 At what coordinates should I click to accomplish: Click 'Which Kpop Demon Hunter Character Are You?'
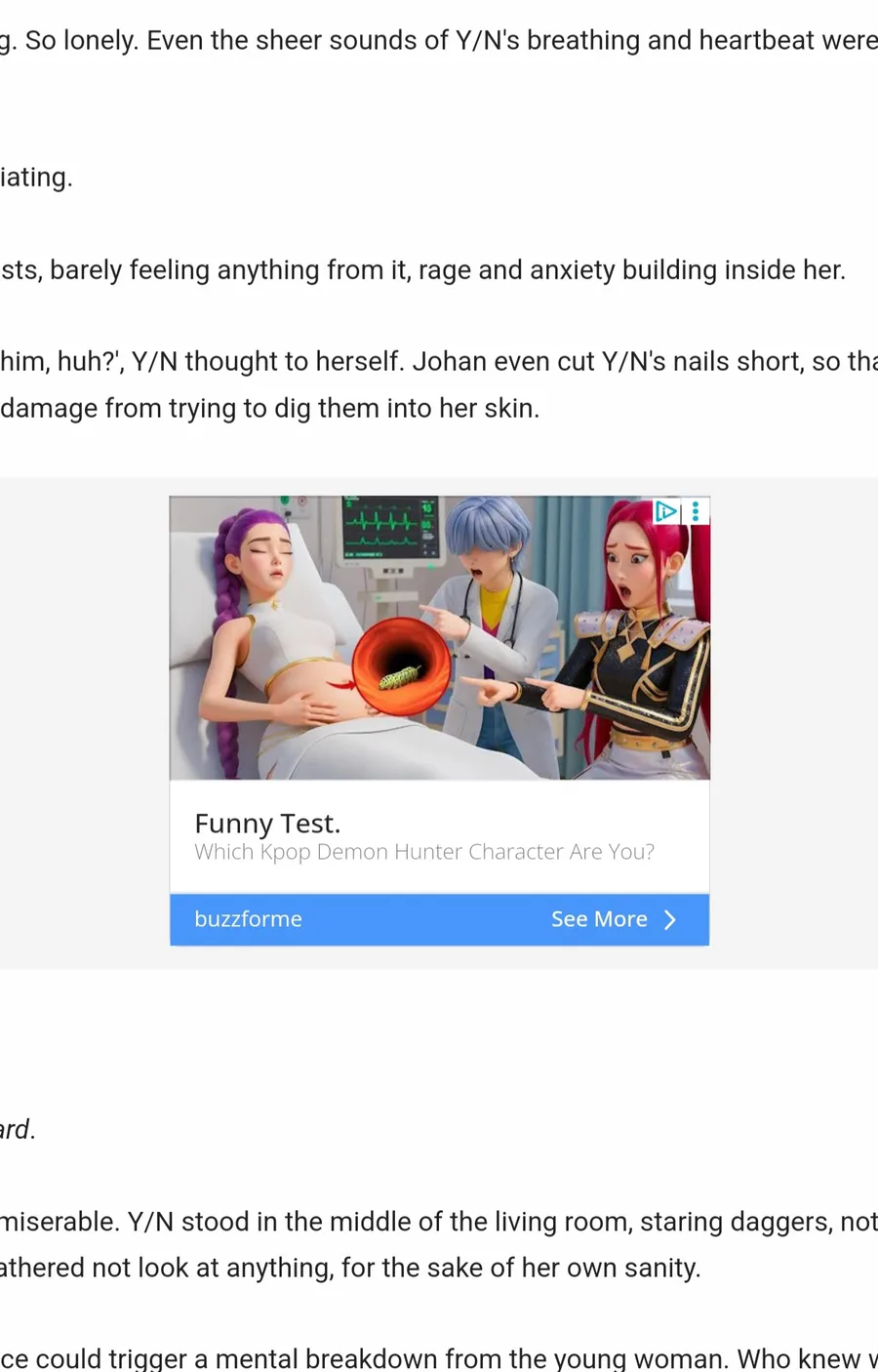(x=424, y=852)
